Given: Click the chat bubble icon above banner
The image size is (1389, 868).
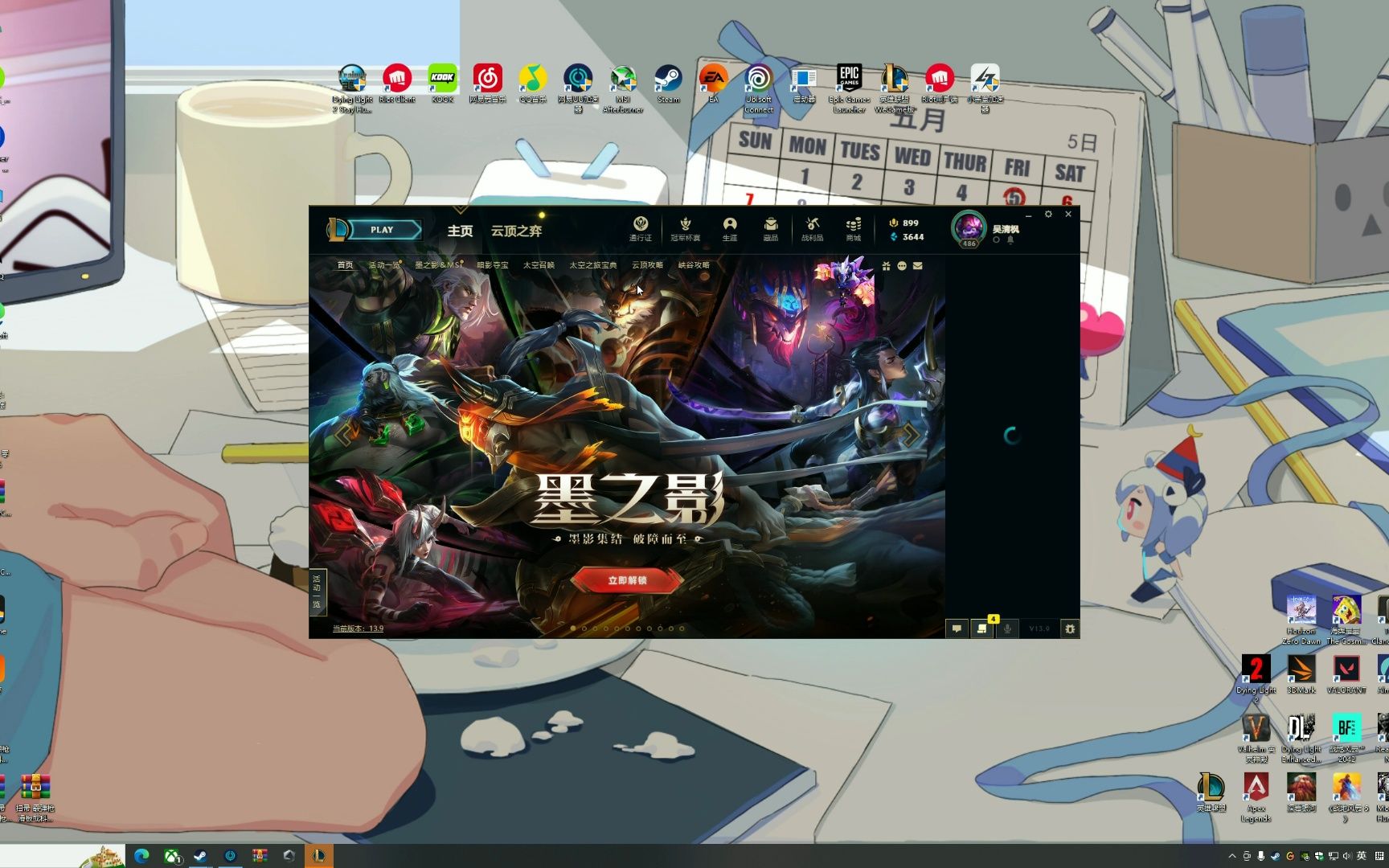Looking at the screenshot, I should [902, 266].
